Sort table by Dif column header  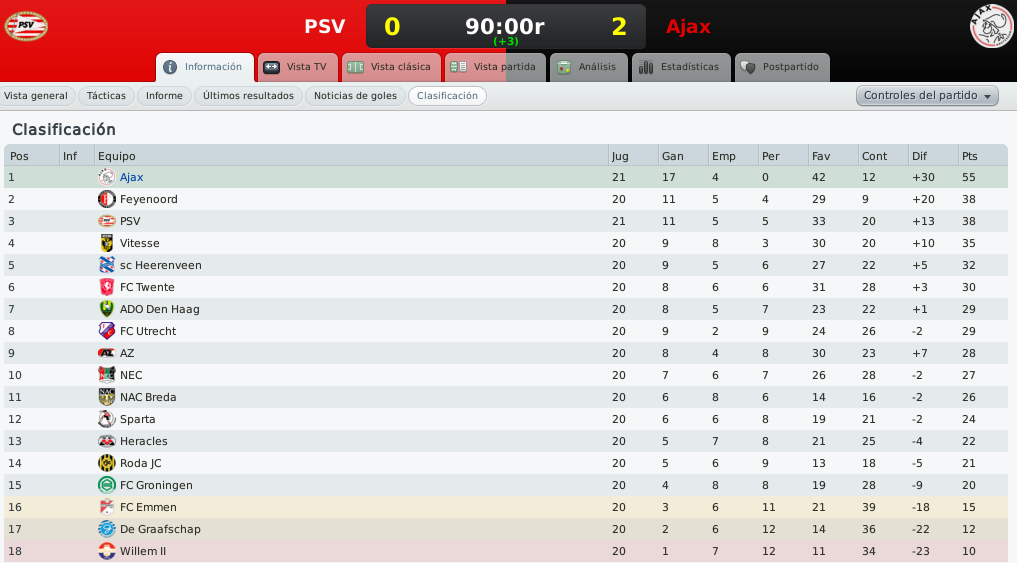click(920, 156)
